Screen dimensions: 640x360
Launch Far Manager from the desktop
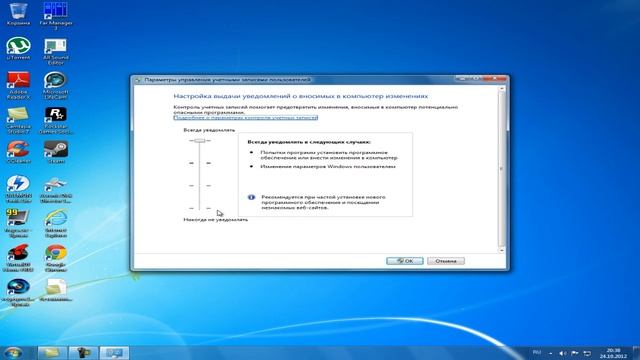point(56,15)
